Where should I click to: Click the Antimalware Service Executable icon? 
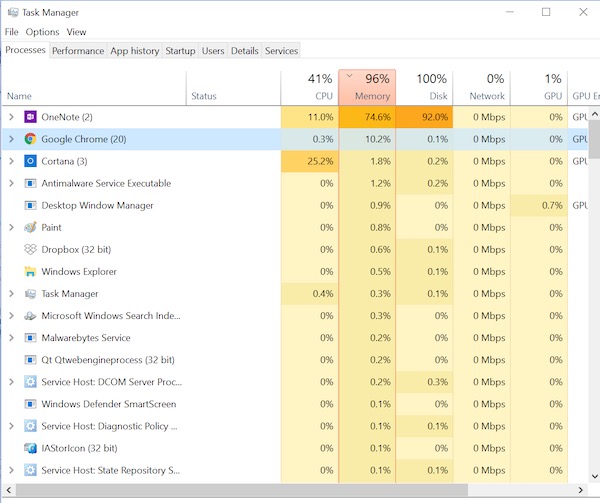click(x=30, y=183)
